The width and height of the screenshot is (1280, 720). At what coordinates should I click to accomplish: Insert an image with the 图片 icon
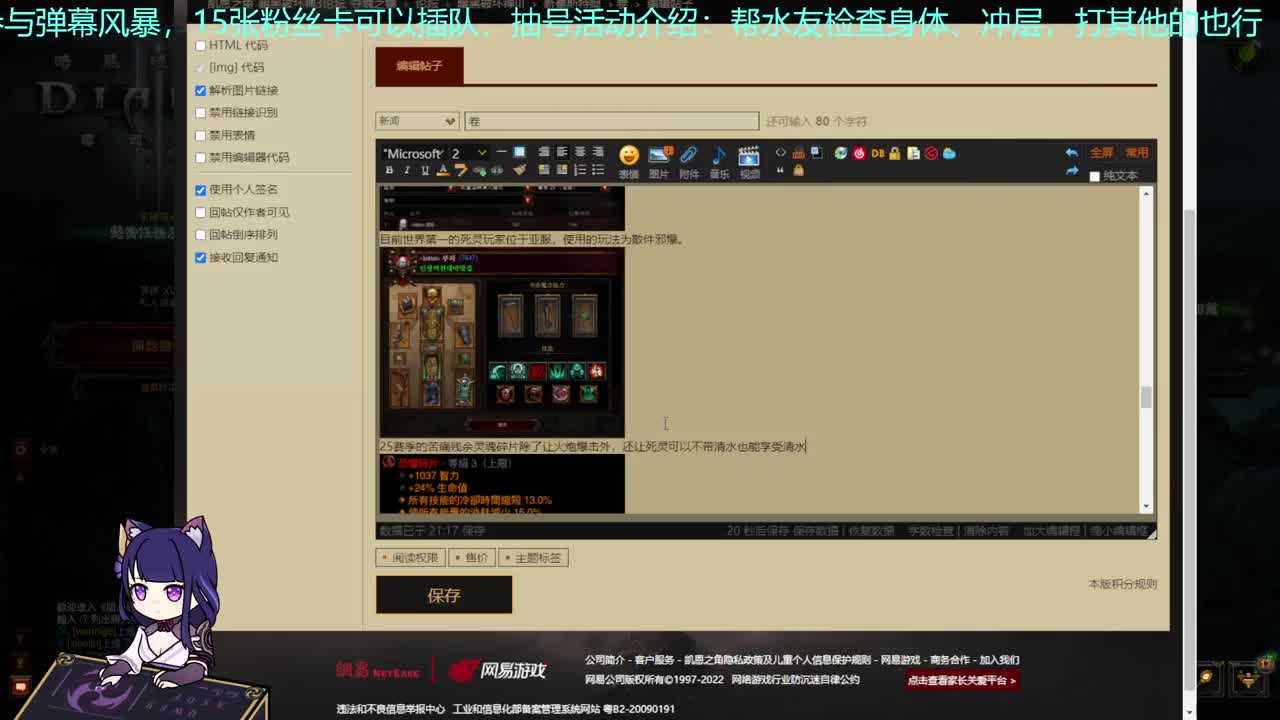click(x=660, y=160)
